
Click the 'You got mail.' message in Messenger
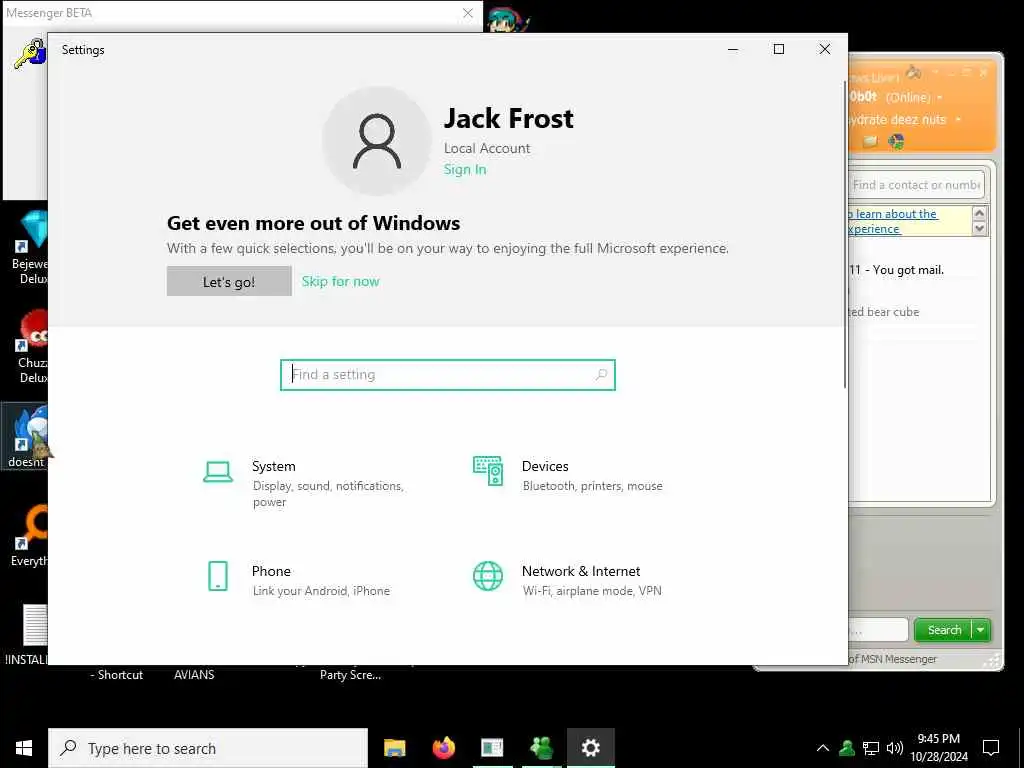(x=908, y=270)
